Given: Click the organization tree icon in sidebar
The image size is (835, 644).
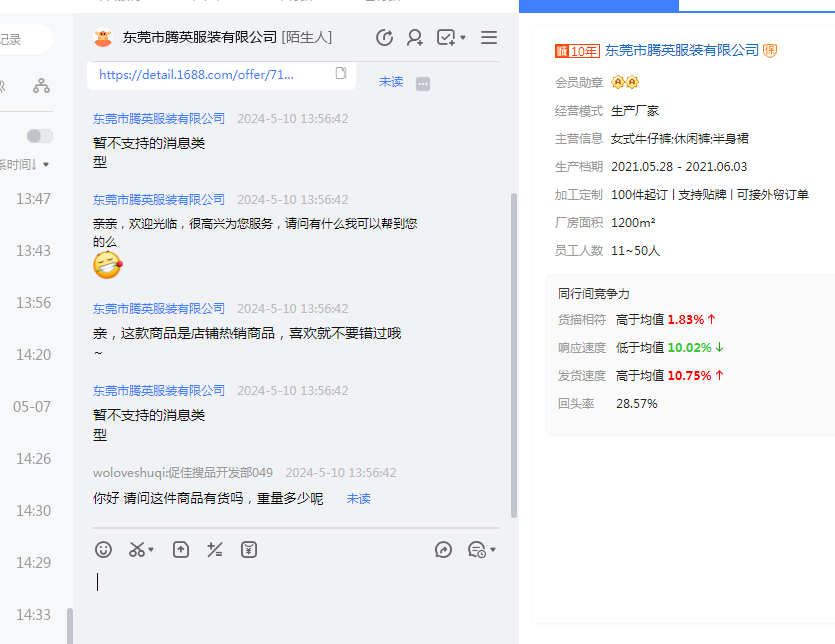Looking at the screenshot, I should [41, 86].
